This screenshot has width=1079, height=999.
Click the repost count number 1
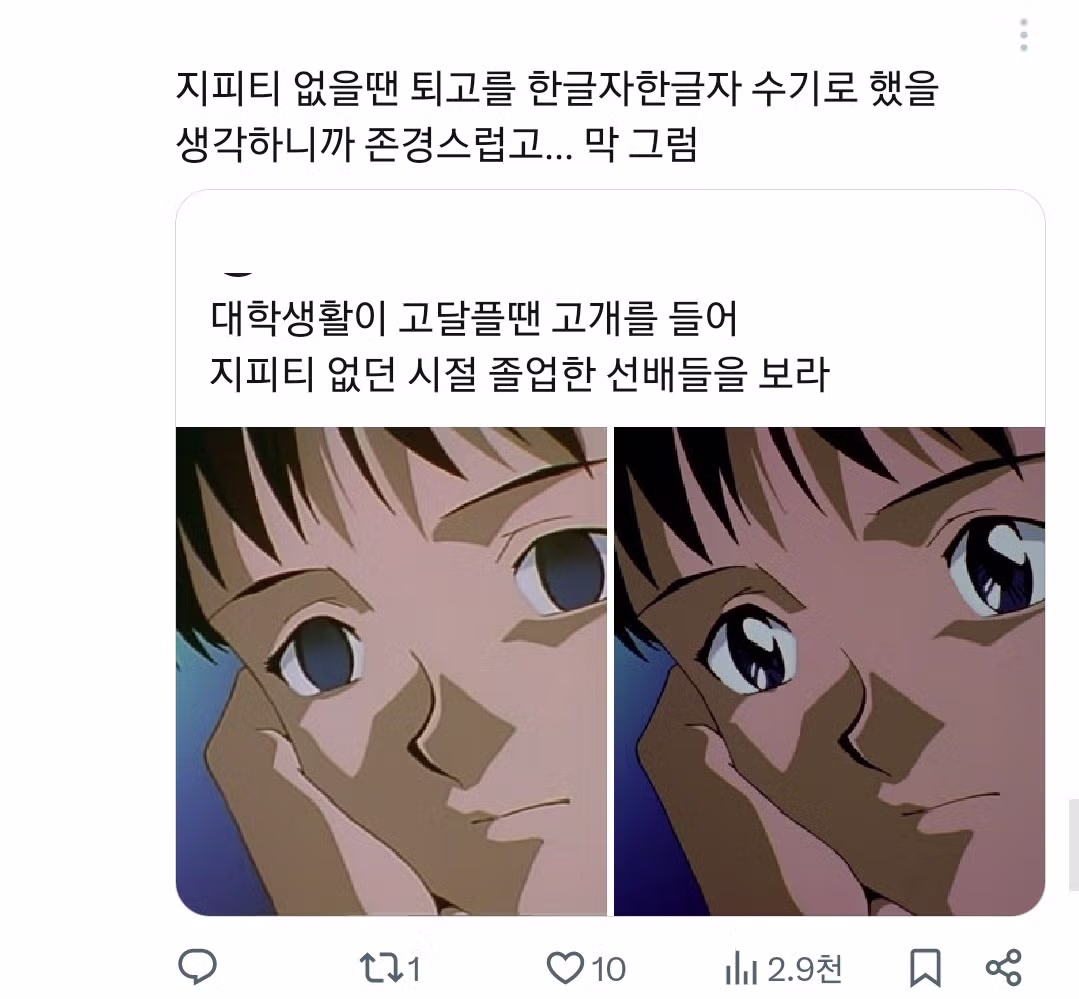click(x=414, y=968)
